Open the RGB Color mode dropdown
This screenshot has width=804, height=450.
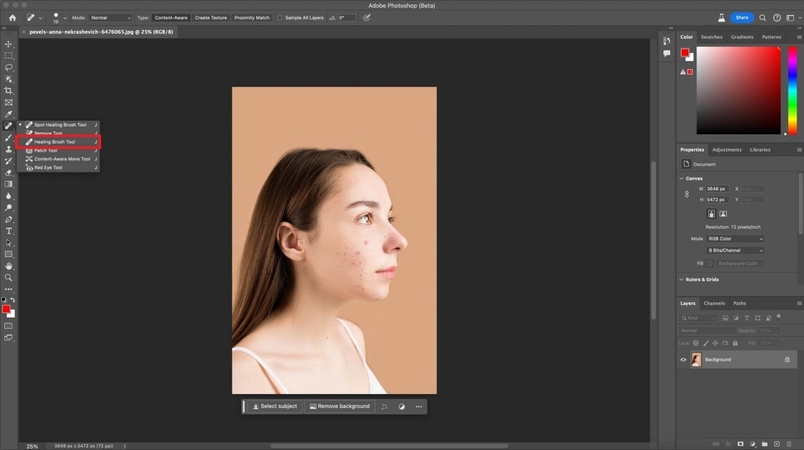(734, 239)
